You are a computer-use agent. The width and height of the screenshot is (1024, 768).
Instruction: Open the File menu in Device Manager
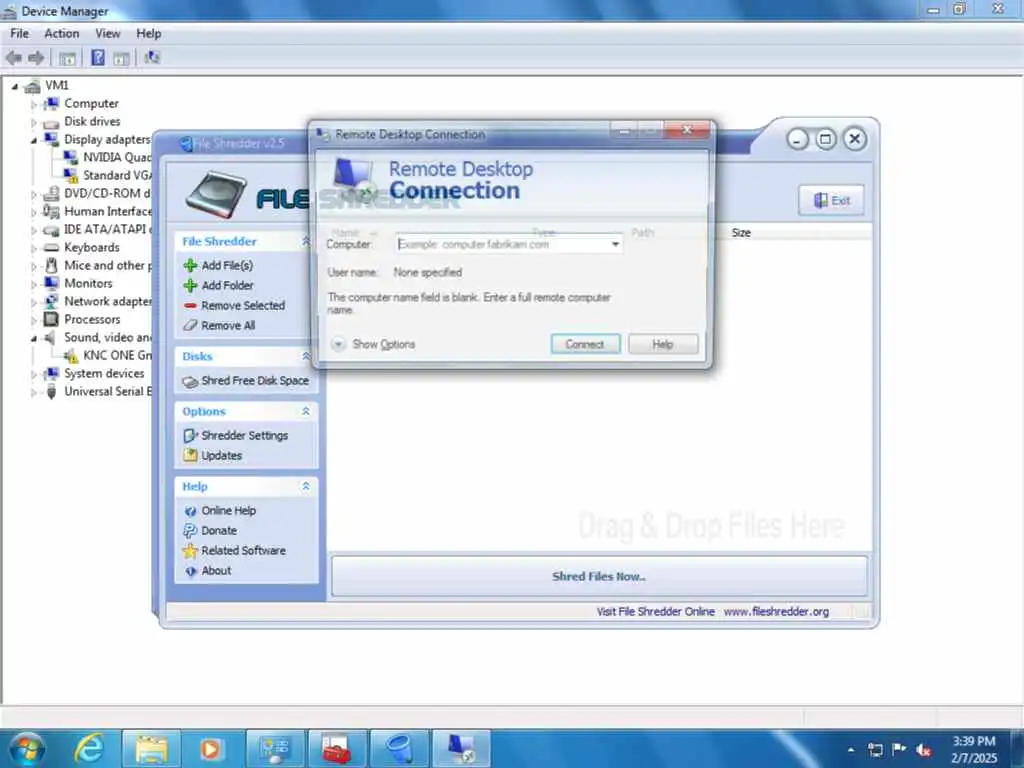20,33
